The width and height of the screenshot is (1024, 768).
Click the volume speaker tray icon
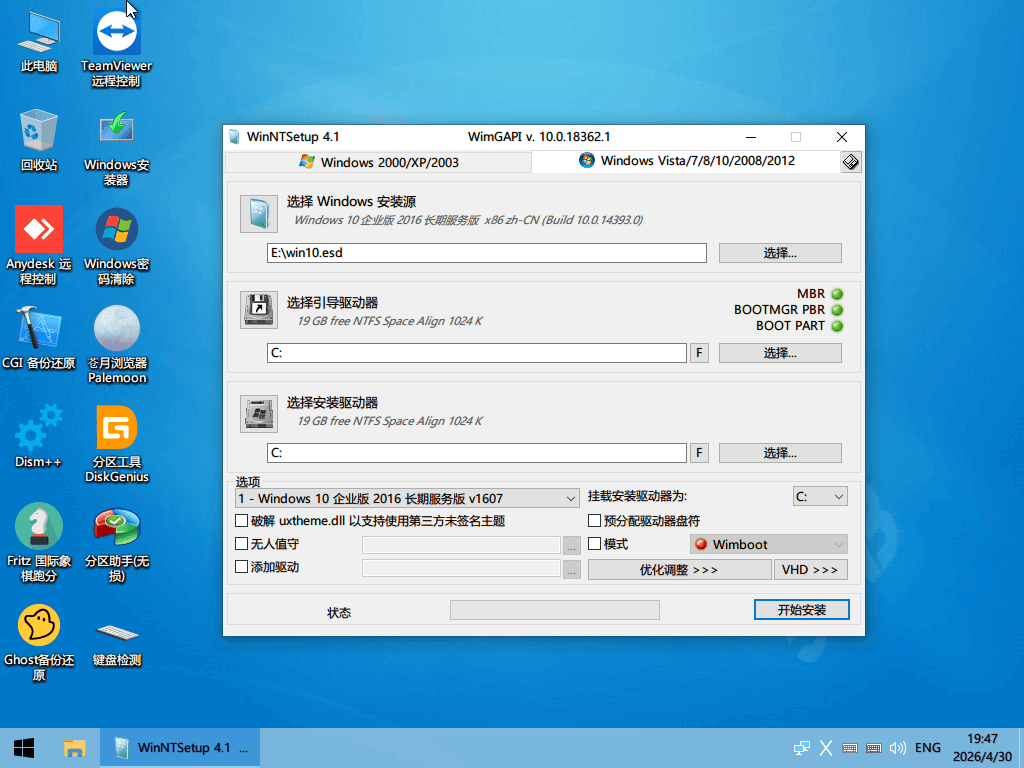point(898,748)
